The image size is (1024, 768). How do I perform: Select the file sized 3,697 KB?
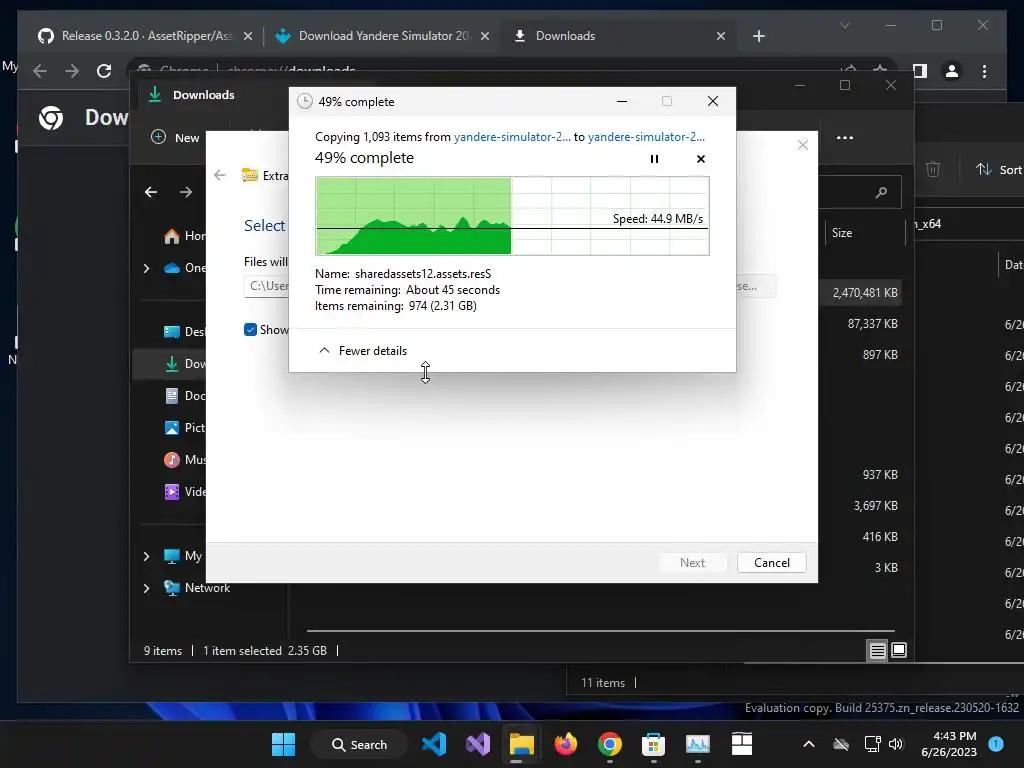[x=875, y=505]
